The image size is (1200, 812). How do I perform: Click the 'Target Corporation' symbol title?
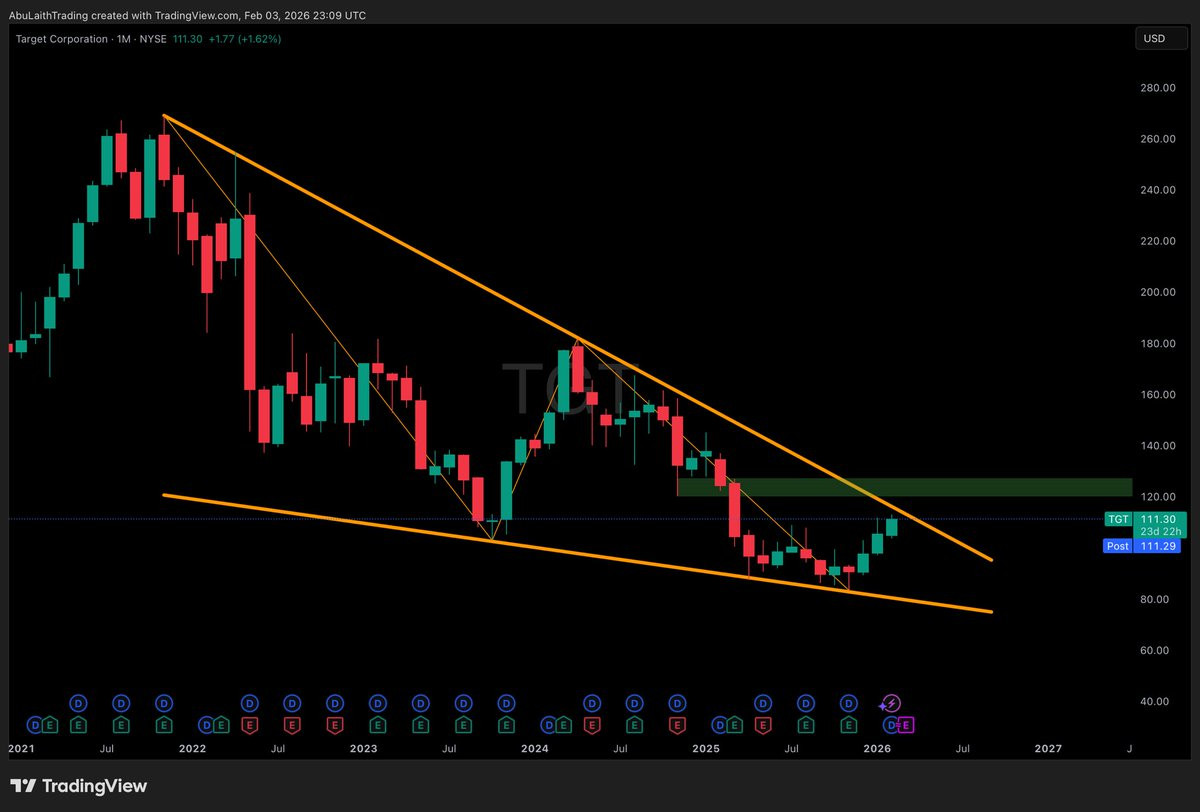click(x=60, y=39)
